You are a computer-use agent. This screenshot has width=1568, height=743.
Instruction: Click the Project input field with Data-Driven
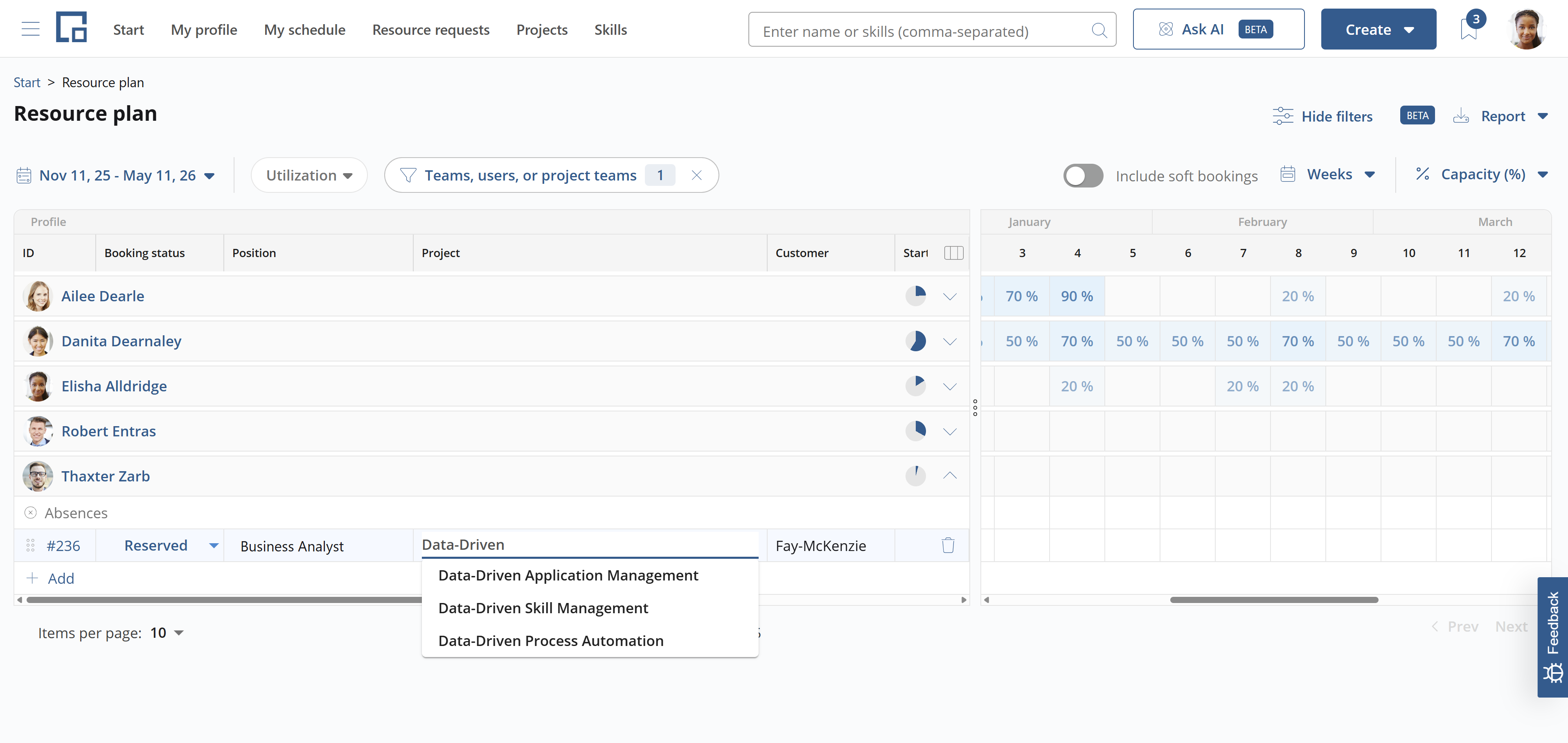pos(590,544)
